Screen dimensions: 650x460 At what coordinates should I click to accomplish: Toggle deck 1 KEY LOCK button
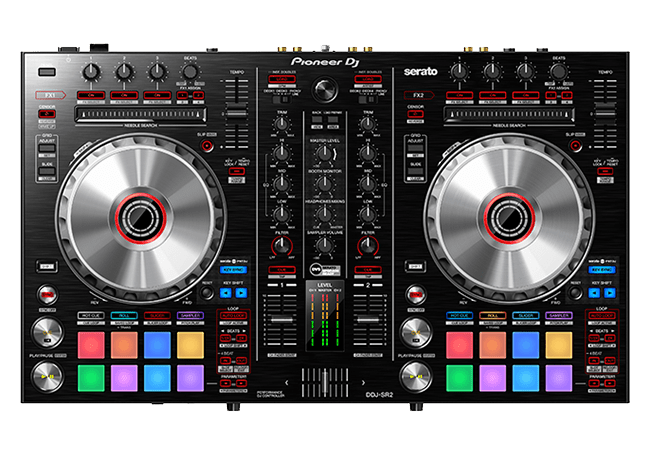[x=237, y=172]
